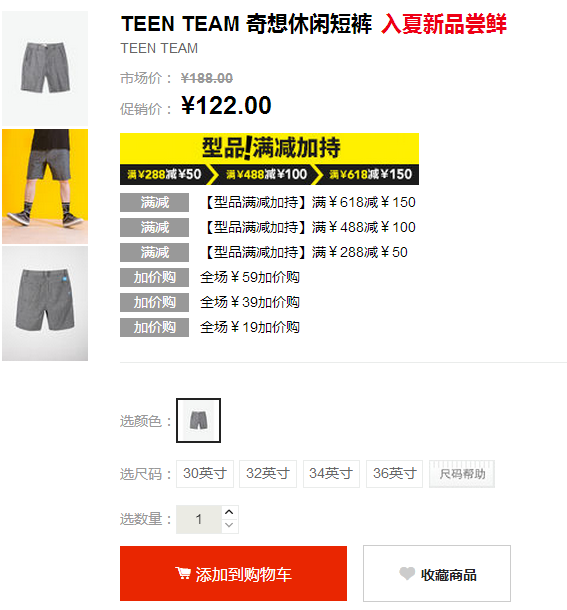This screenshot has height=610, width=567.
Task: Open the 全场￥59加价购 offer
Action: 250,277
